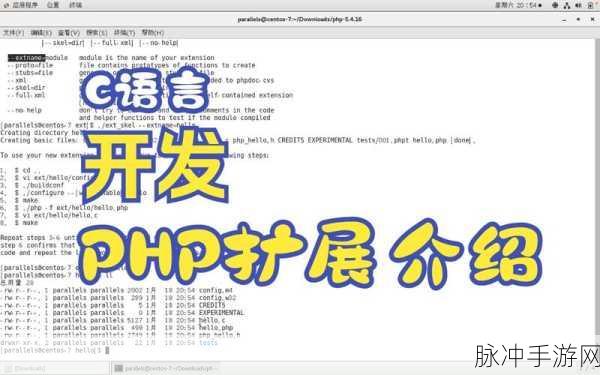
Task: Open the terminal's 查看(V) menu
Action: point(69,33)
